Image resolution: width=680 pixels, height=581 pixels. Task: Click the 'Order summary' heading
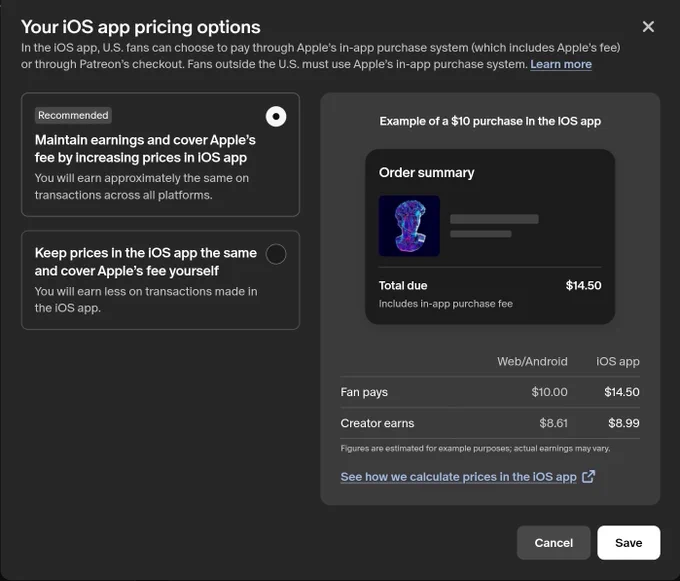tap(426, 173)
